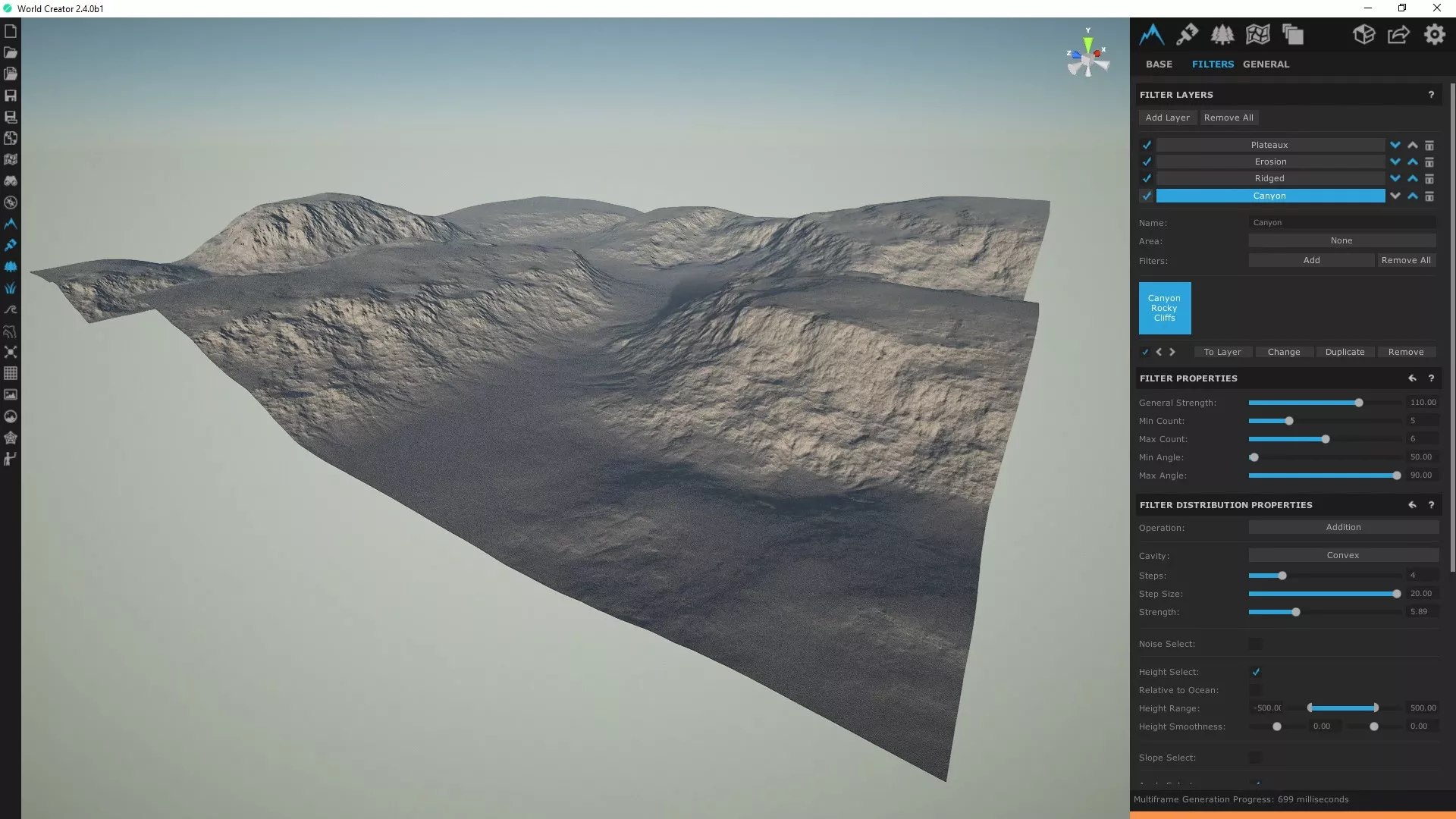Click the floppy disk save icon
Viewport: 1456px width, 819px height.
[11, 96]
